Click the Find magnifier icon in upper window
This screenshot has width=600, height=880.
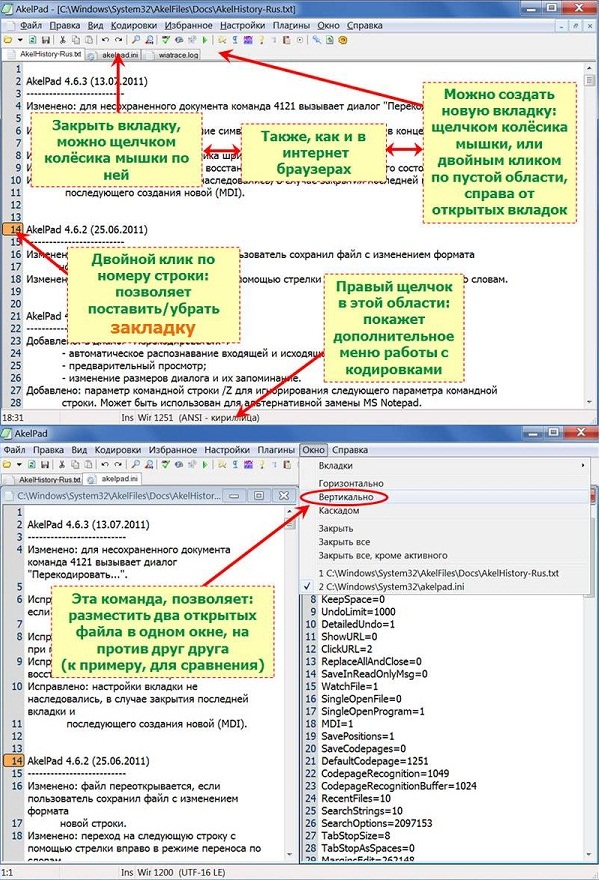[136, 40]
